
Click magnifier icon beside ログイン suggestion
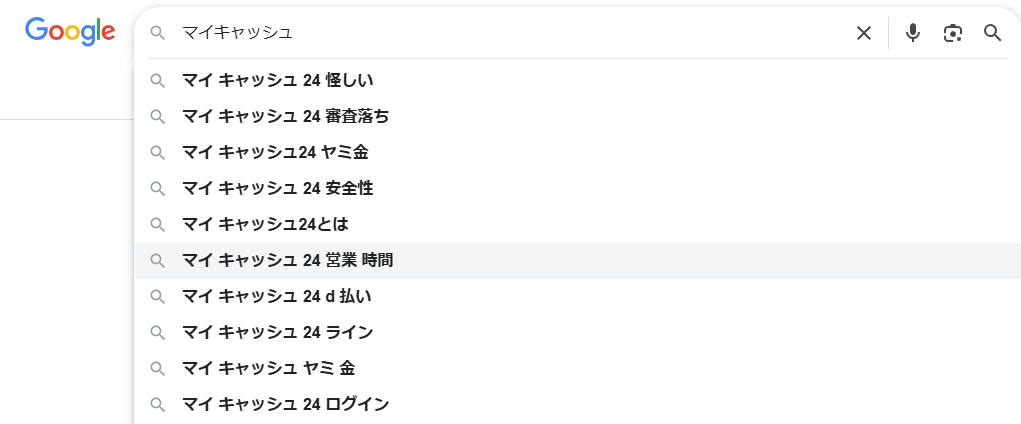[157, 404]
